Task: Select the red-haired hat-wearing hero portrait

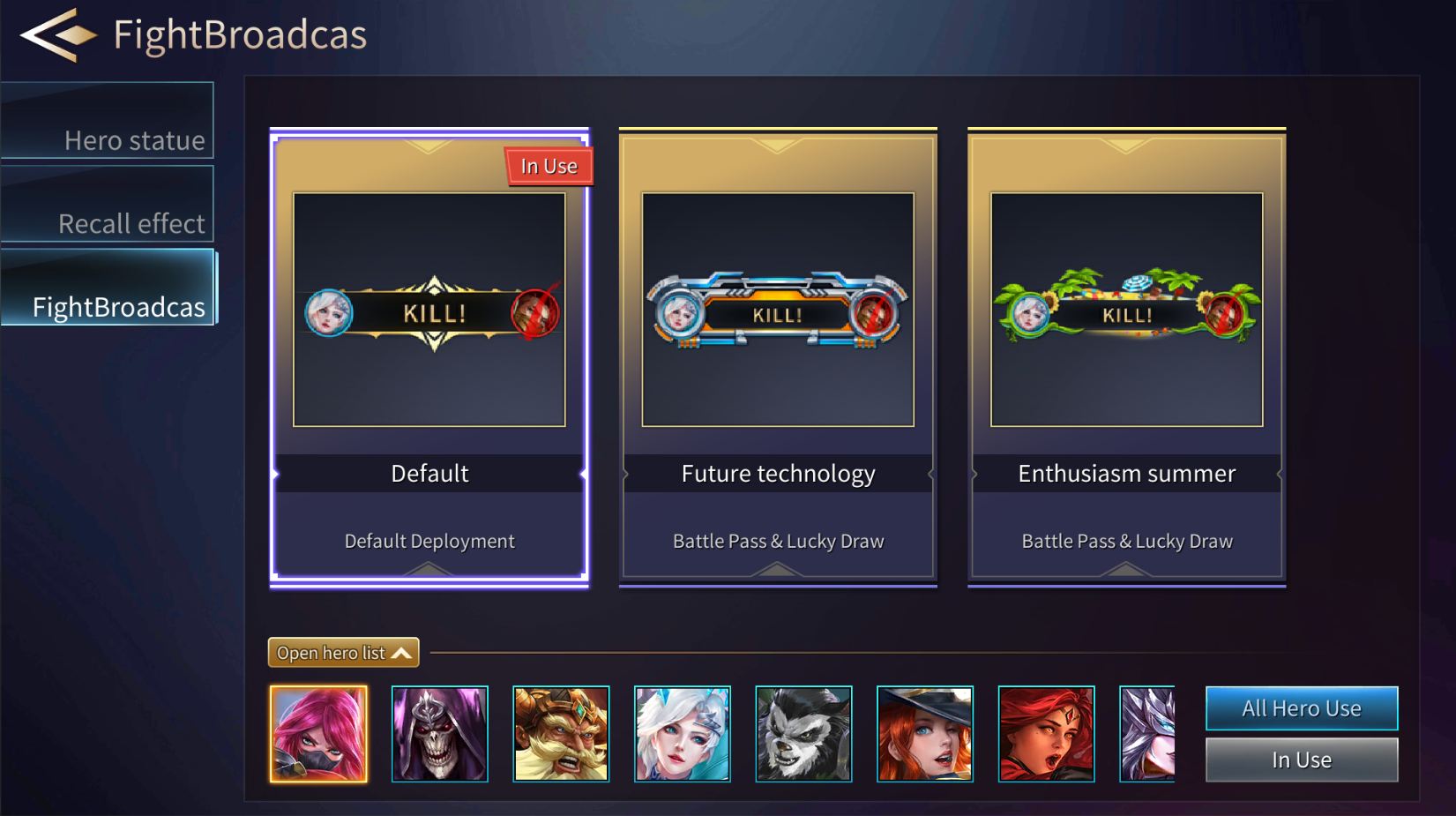Action: point(925,734)
